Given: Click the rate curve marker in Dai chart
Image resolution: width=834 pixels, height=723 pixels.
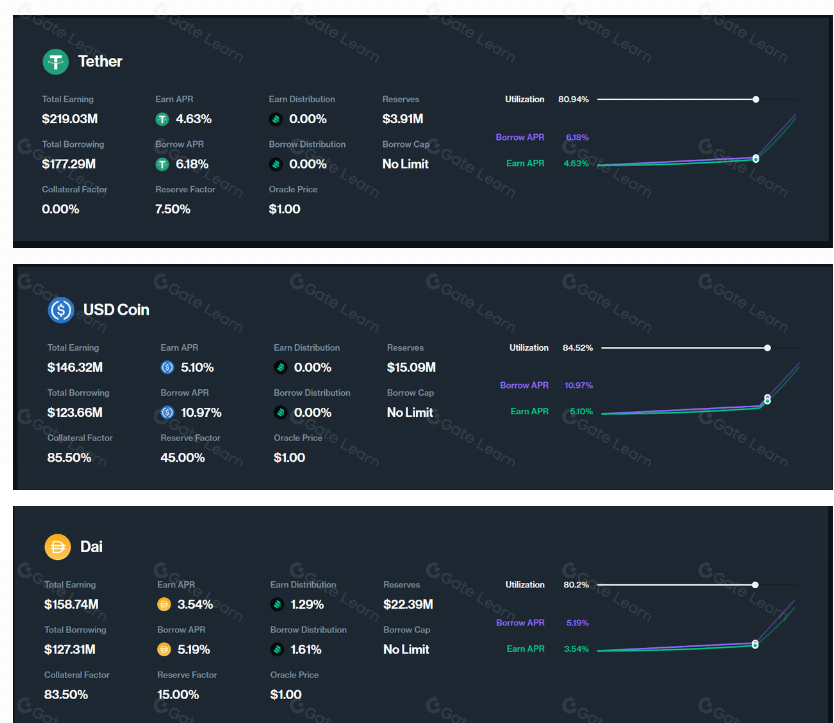Looking at the screenshot, I should click(x=755, y=644).
